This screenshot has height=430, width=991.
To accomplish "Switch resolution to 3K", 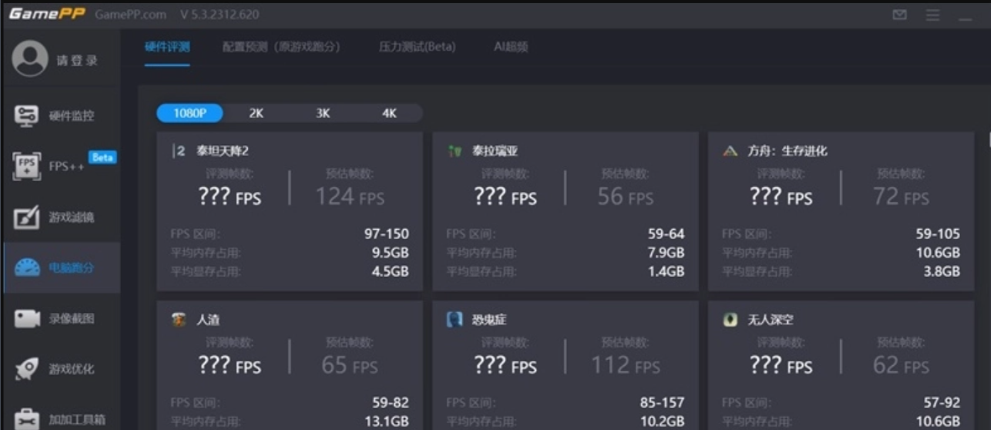I will click(x=323, y=113).
